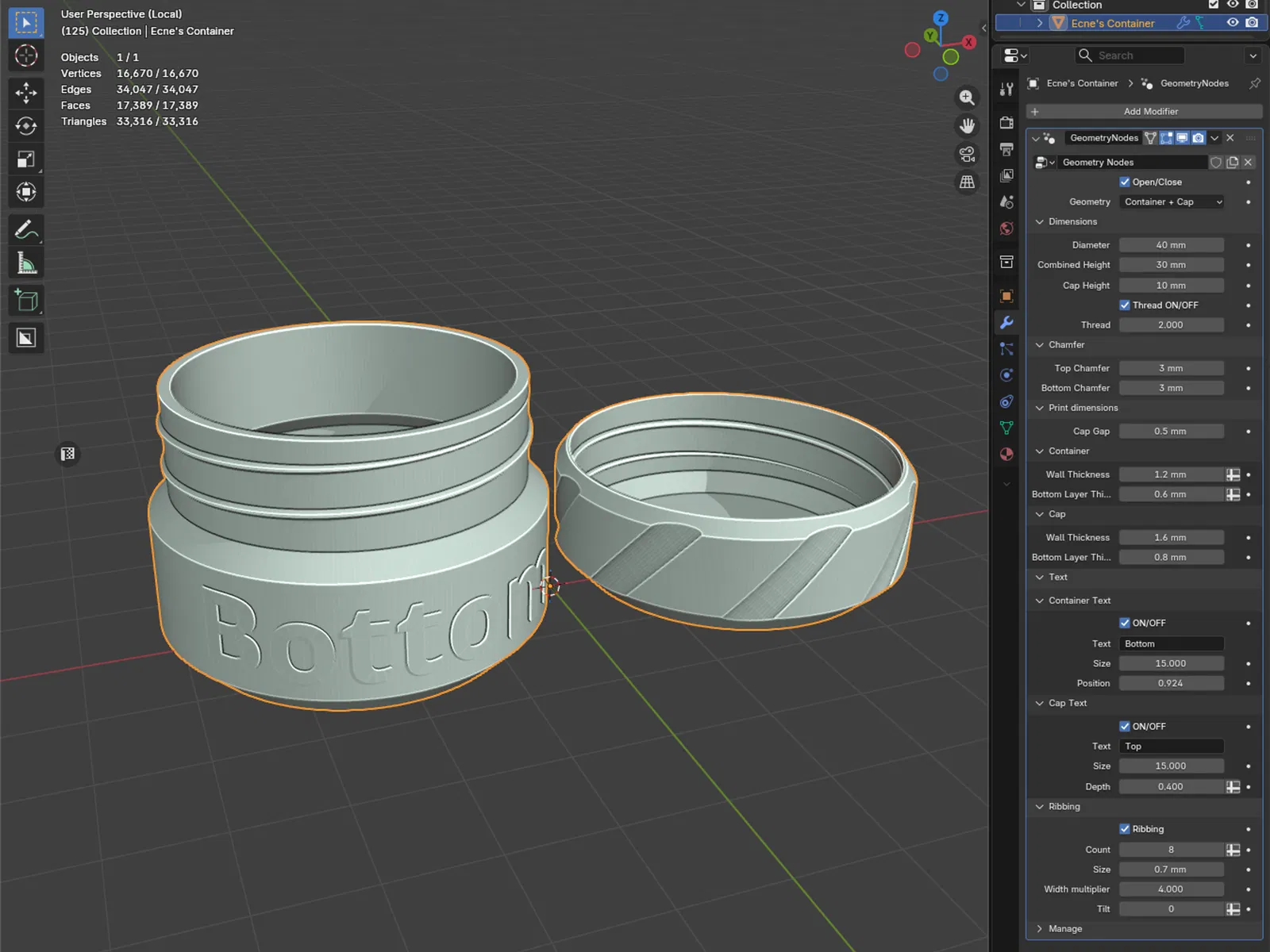Viewport: 1270px width, 952px height.
Task: Open the Geometry Container + Cap dropdown
Action: coord(1172,202)
